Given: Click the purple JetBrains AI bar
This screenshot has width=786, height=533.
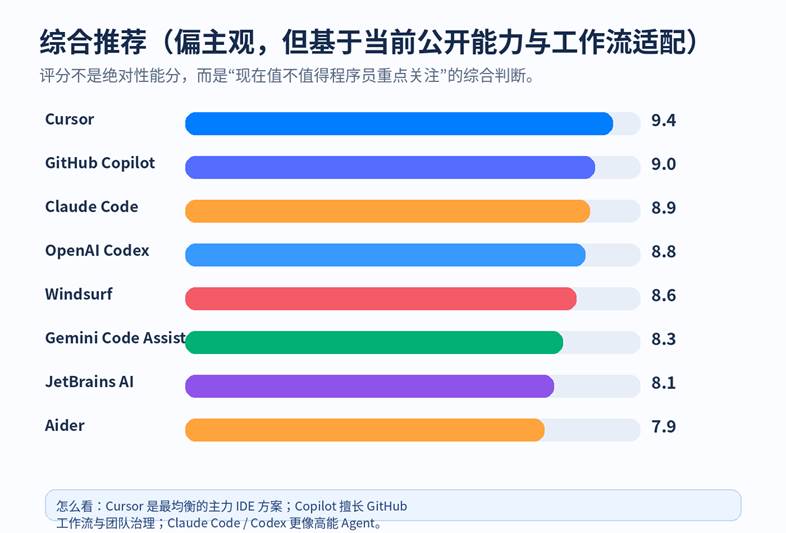Looking at the screenshot, I should point(369,386).
